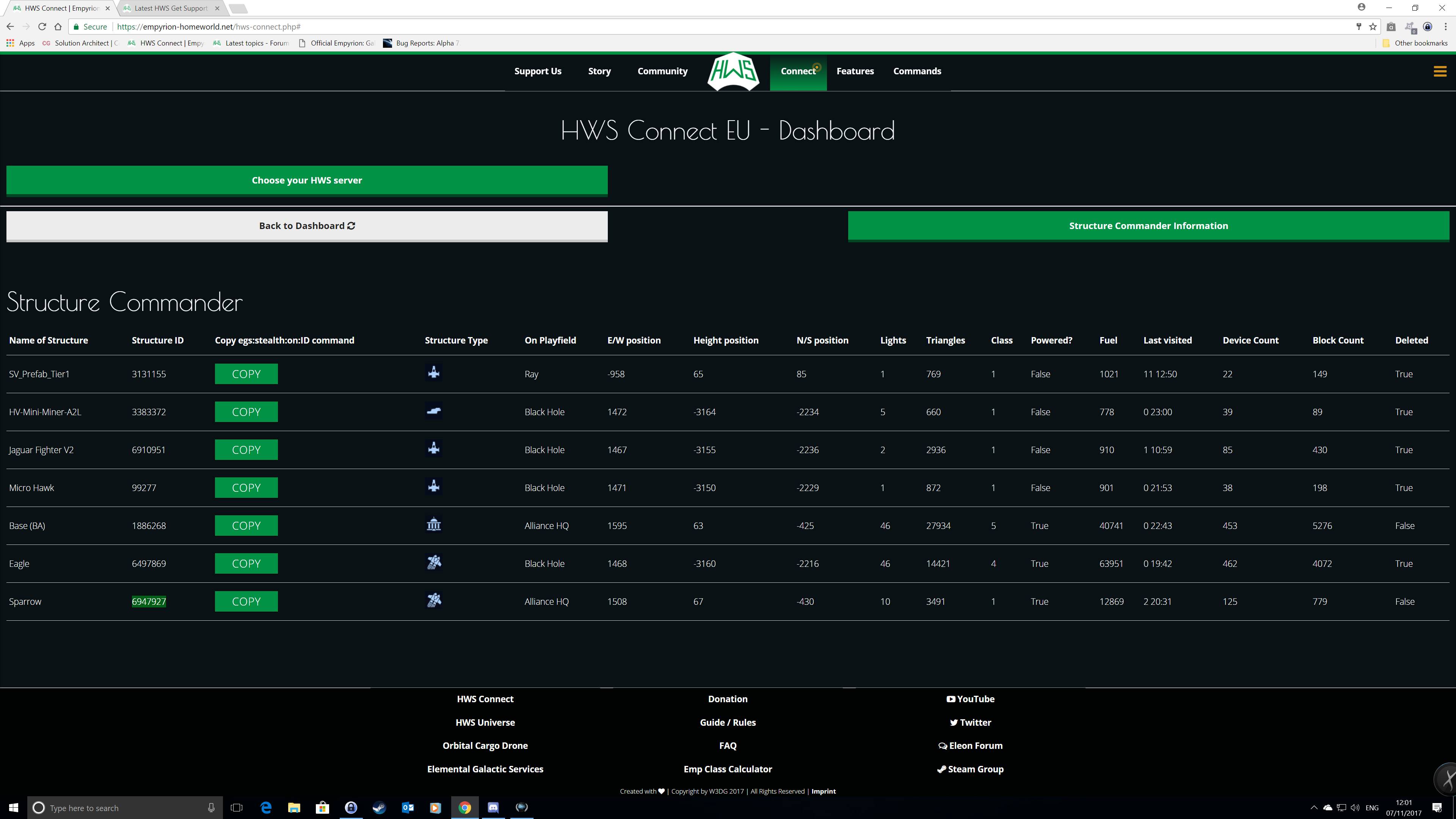Open the Twitter footer link
This screenshot has height=819, width=1456.
pyautogui.click(x=971, y=722)
